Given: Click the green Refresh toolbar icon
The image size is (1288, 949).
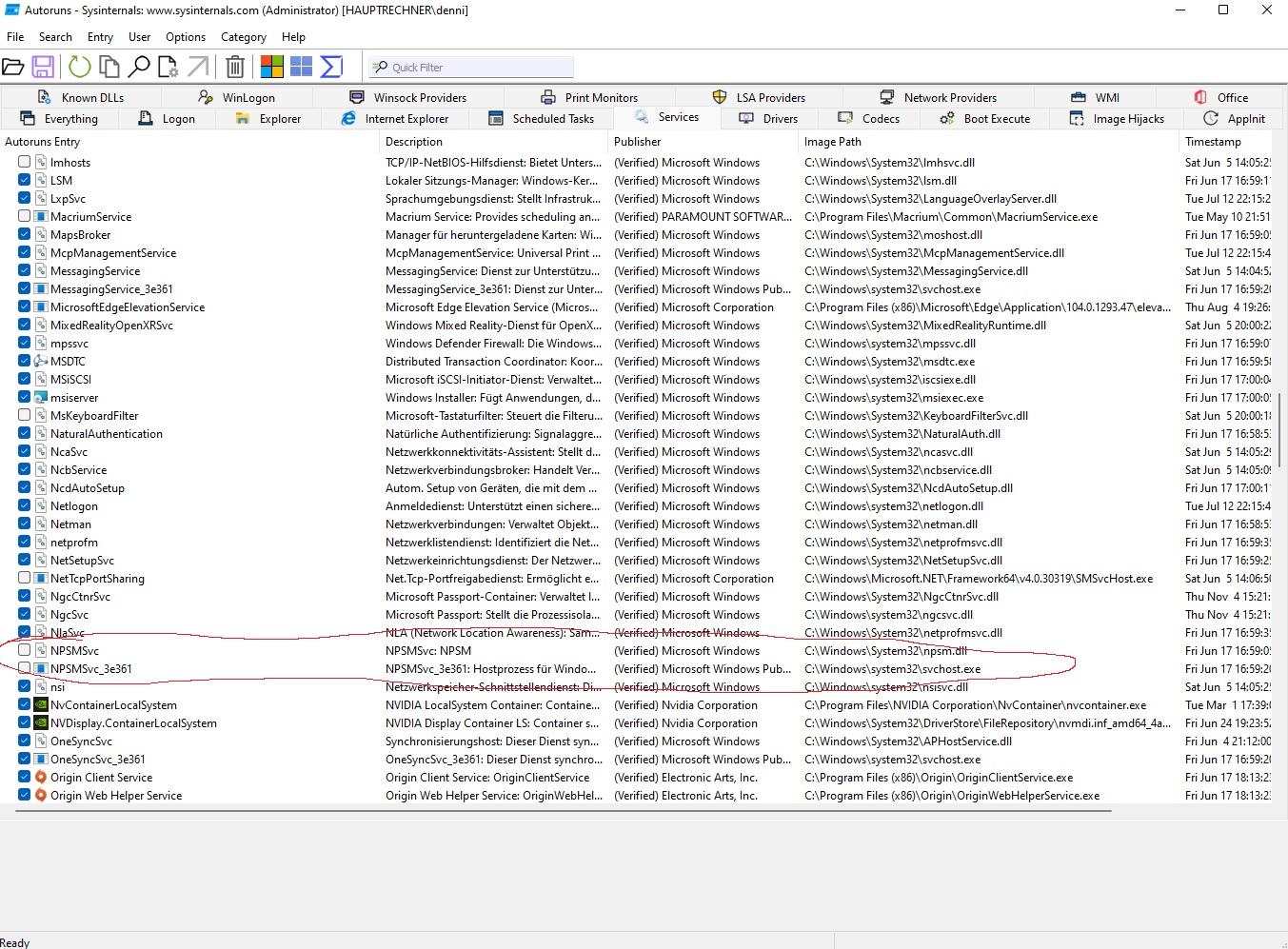Looking at the screenshot, I should tap(80, 67).
